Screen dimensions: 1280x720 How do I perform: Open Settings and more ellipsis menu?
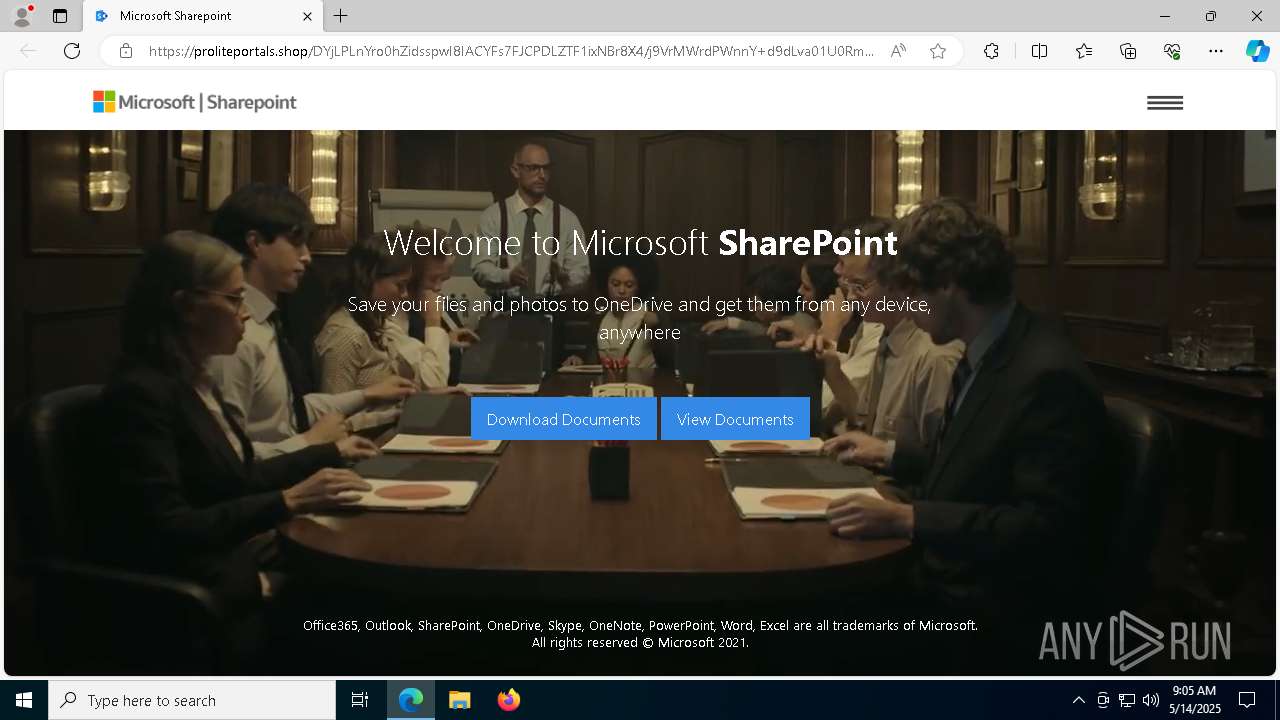tap(1216, 51)
